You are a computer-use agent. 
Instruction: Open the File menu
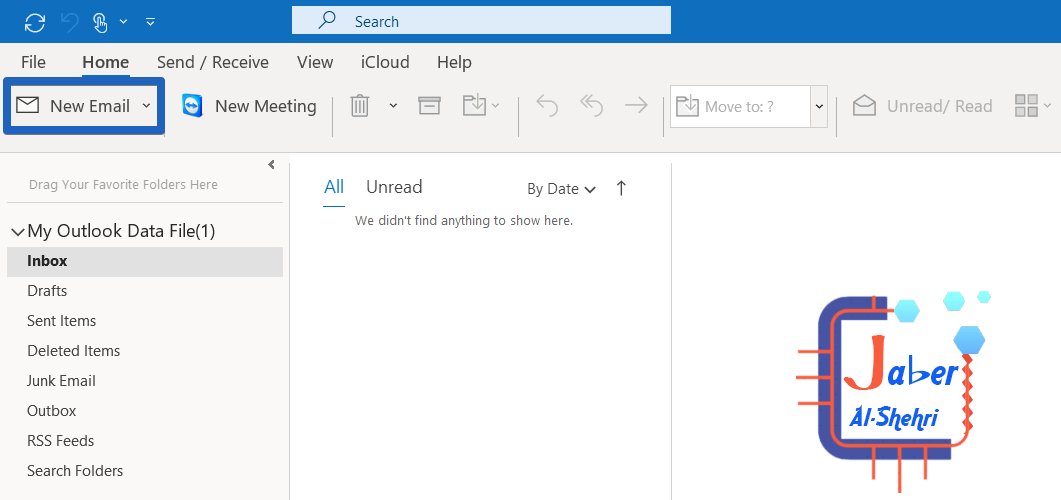tap(33, 62)
